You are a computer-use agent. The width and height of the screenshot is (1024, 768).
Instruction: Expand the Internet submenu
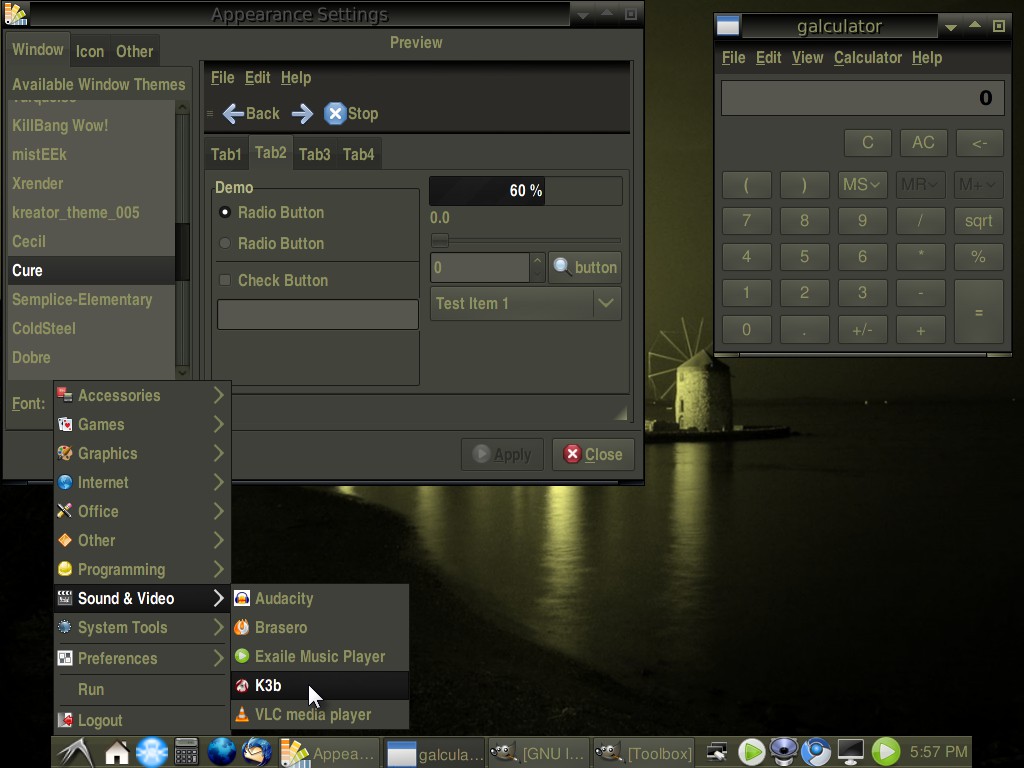[142, 483]
